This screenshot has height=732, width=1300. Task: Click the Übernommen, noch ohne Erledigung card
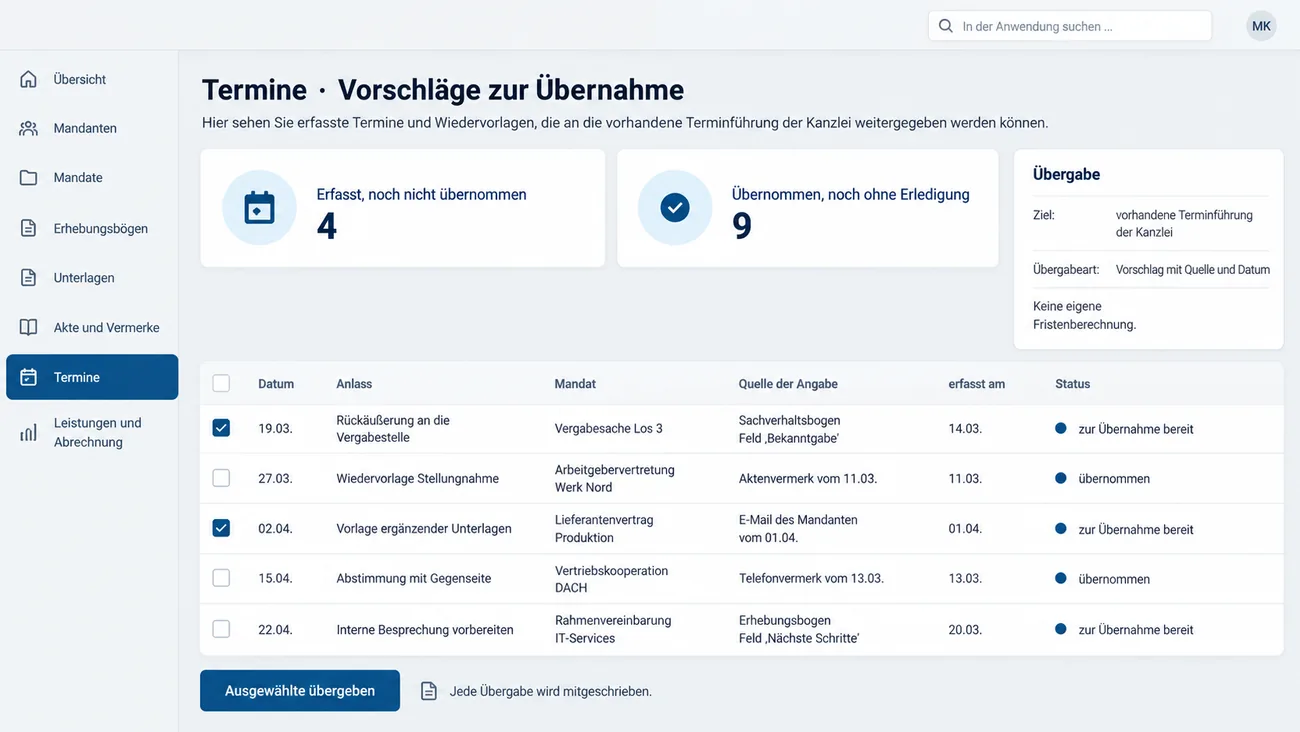click(808, 208)
